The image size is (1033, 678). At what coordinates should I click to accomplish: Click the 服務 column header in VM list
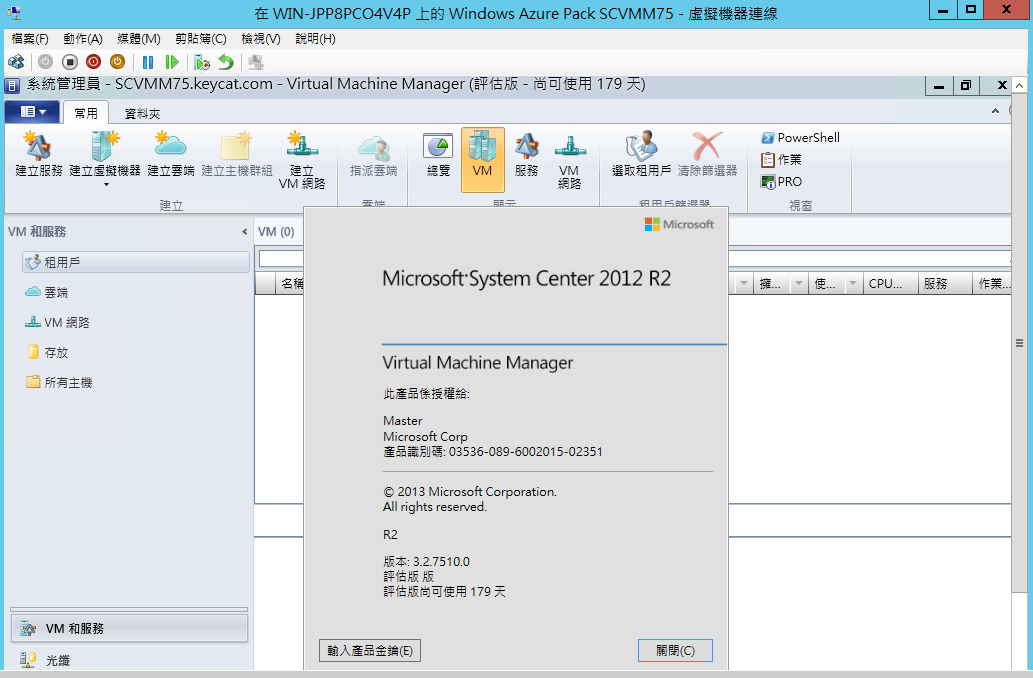coord(945,284)
